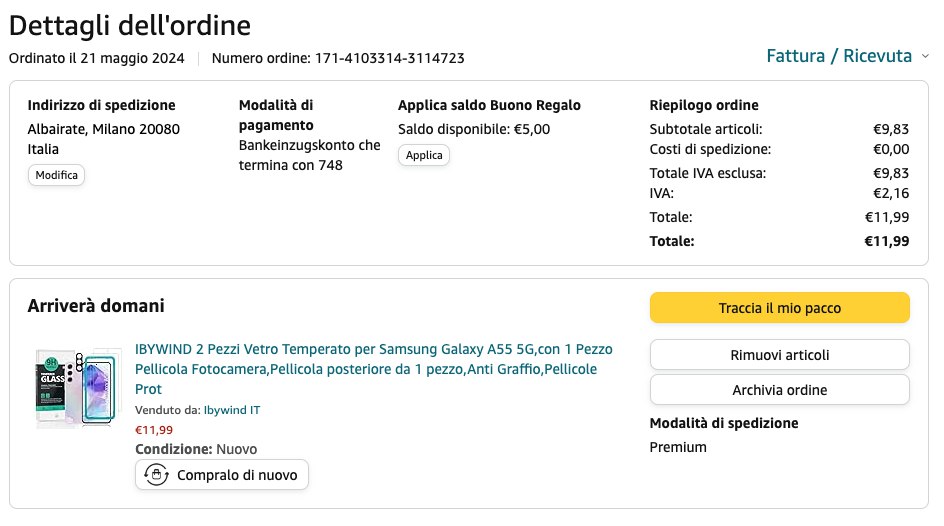Click the chevron beside Fattura / Ricevuta
The image size is (944, 526).
(925, 57)
